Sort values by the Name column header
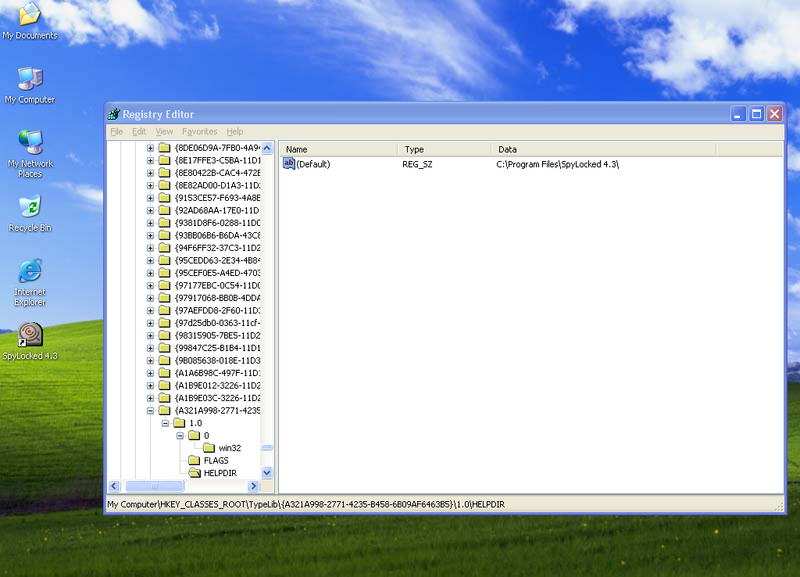 pos(339,149)
